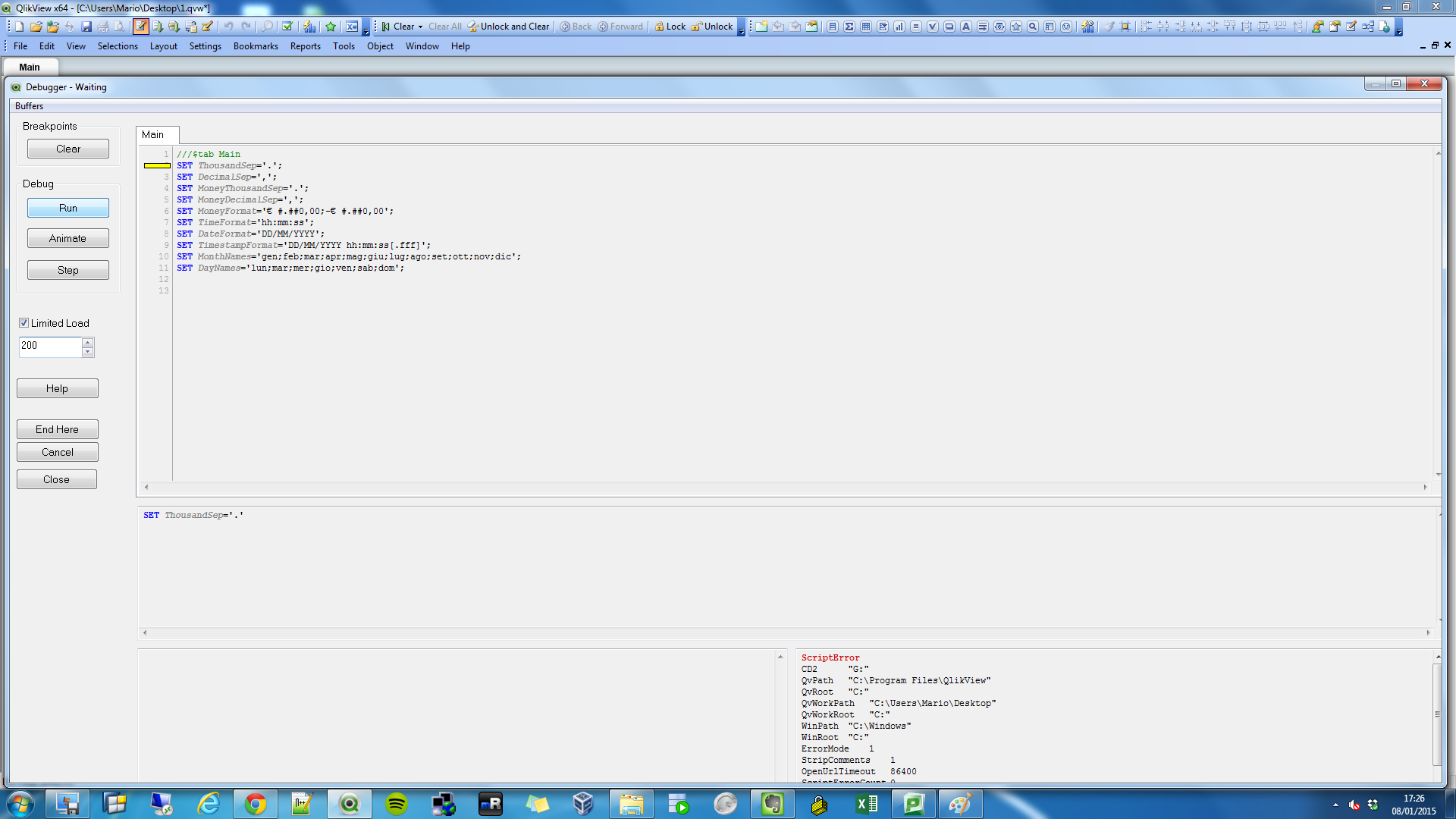Click the Reload script toolbar icon
Viewport: 1456px width, 819px height.
pos(158,27)
